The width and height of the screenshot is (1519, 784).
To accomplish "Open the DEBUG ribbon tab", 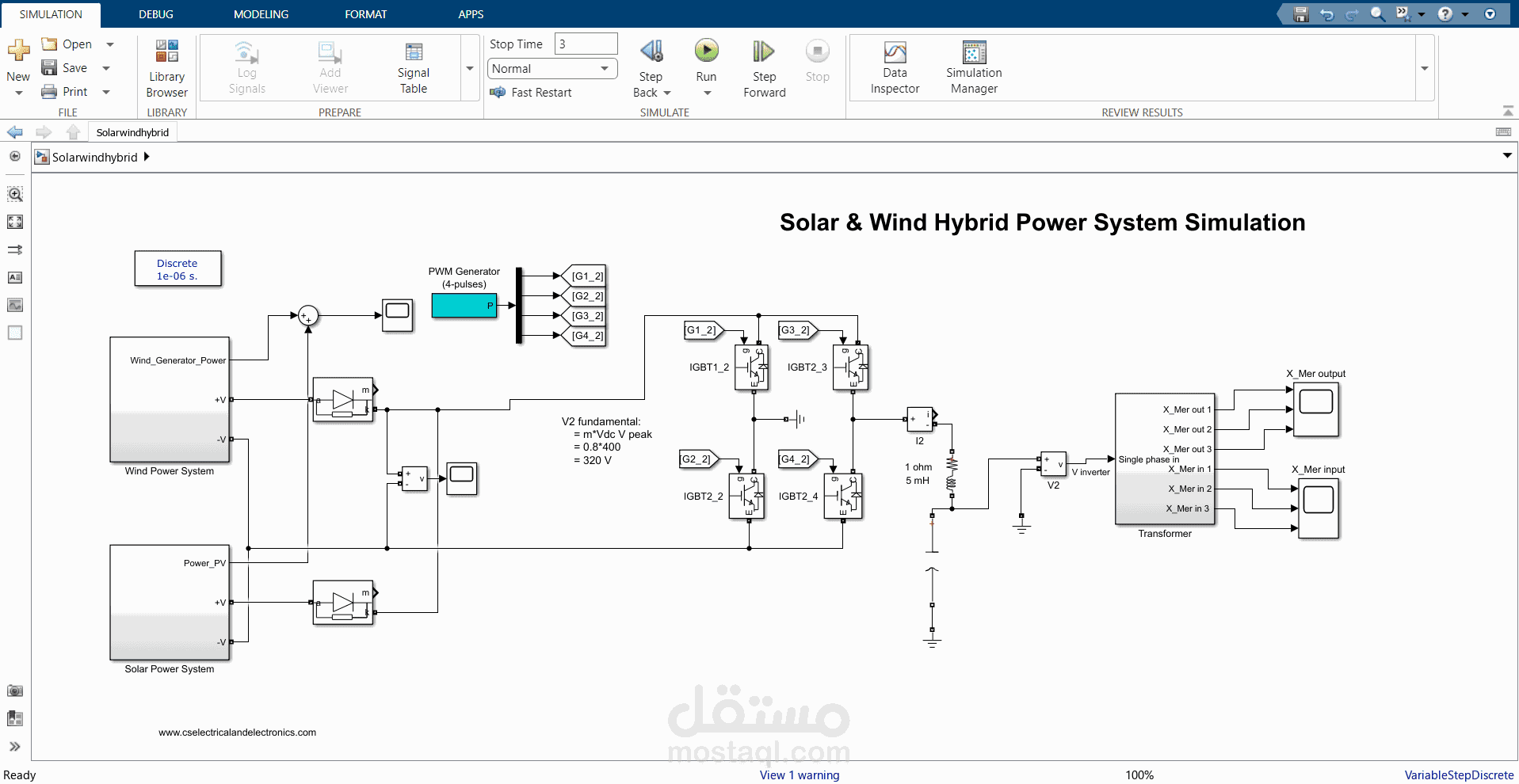I will [x=155, y=13].
